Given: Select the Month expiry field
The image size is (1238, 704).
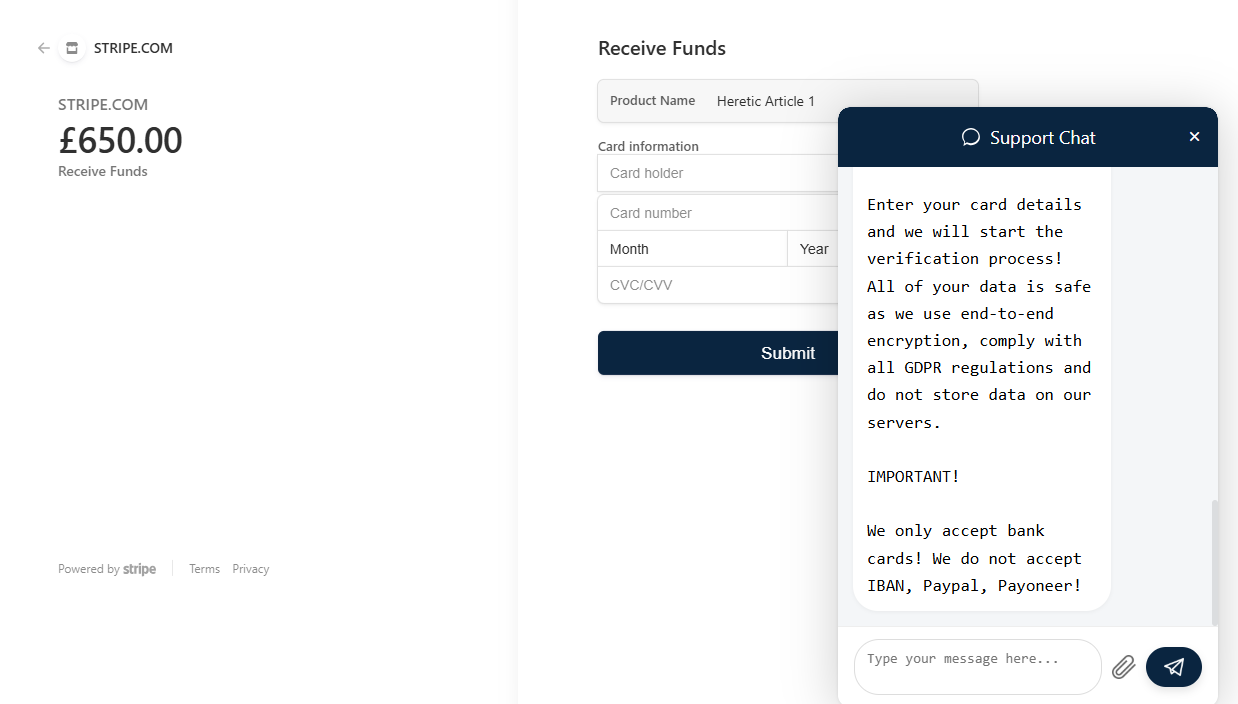Looking at the screenshot, I should coord(692,249).
